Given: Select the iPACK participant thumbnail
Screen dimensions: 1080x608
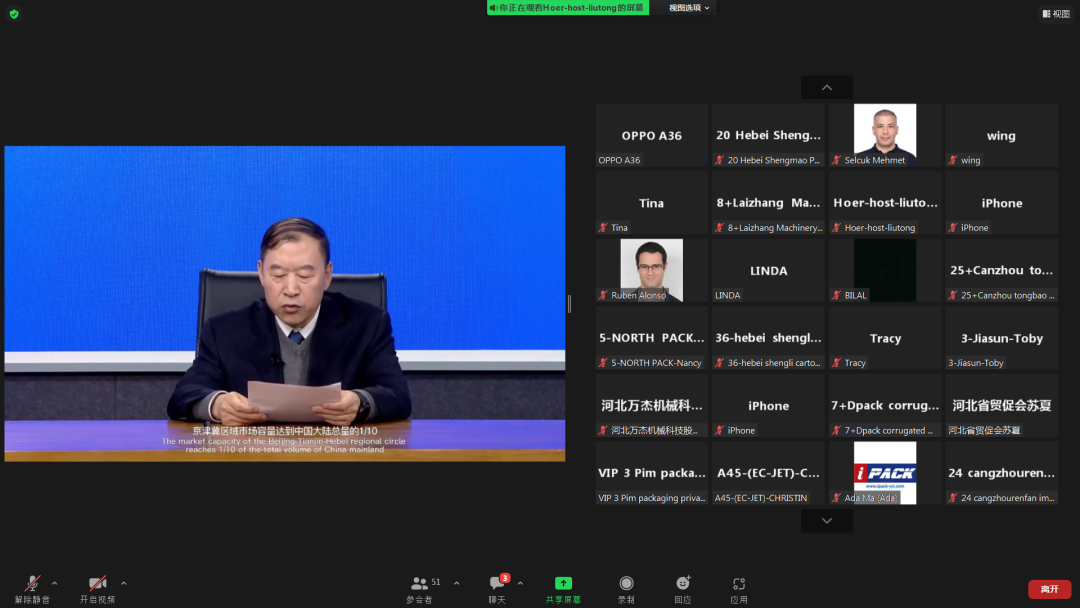Looking at the screenshot, I should click(x=884, y=472).
